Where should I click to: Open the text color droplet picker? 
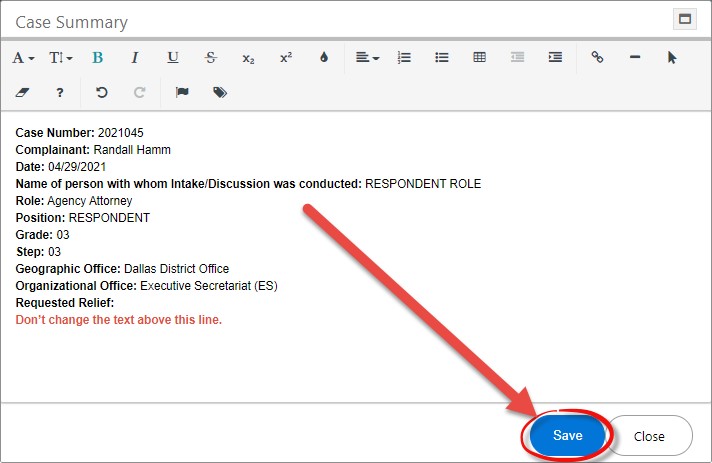323,57
